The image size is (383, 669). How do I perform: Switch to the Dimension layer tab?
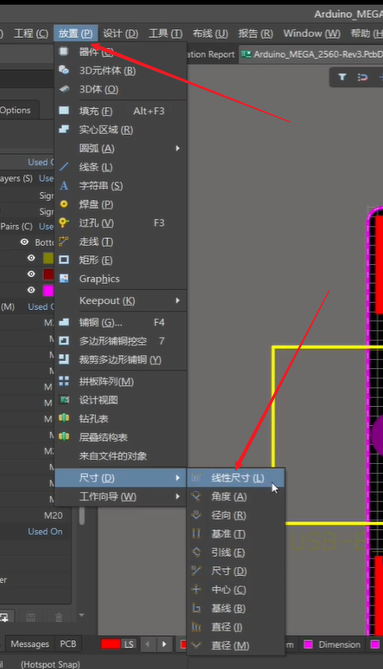(x=332, y=644)
